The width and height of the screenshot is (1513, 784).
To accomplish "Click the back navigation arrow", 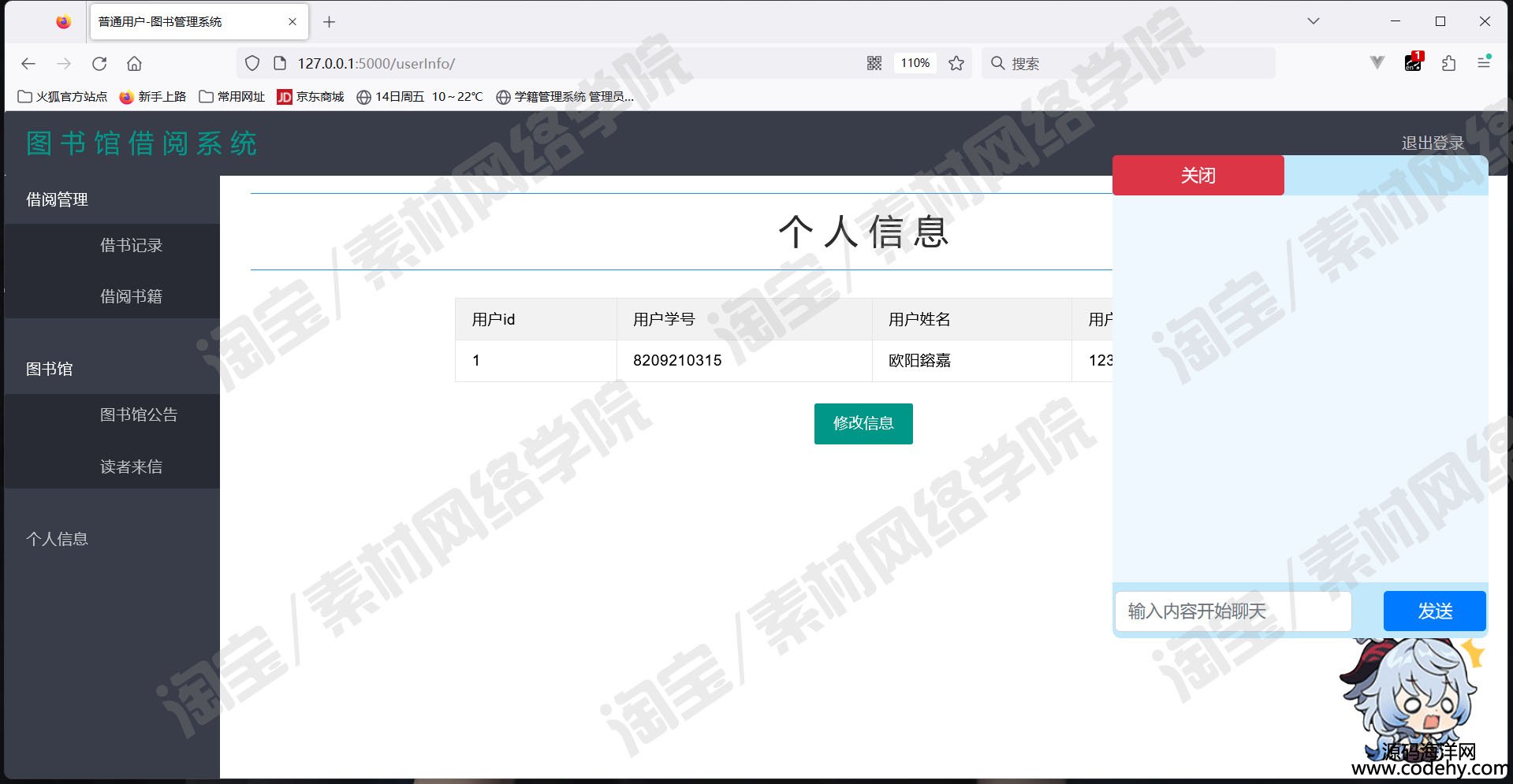I will 28,64.
